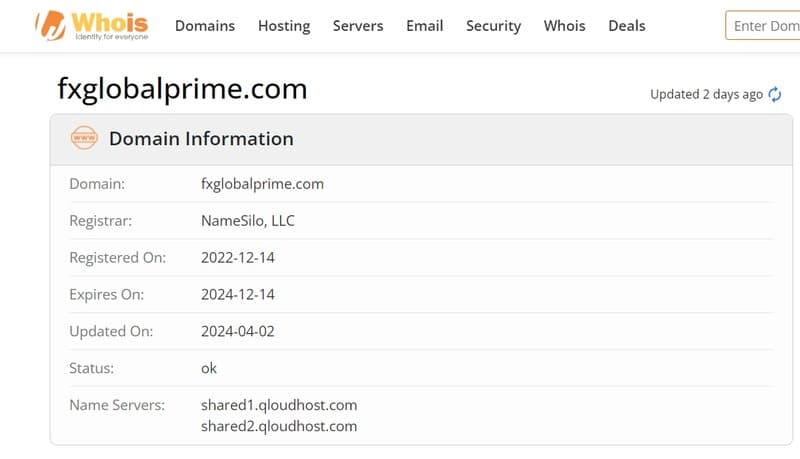Refresh the domain record with the reload icon
Image resolution: width=800 pixels, height=459 pixels.
coord(774,94)
